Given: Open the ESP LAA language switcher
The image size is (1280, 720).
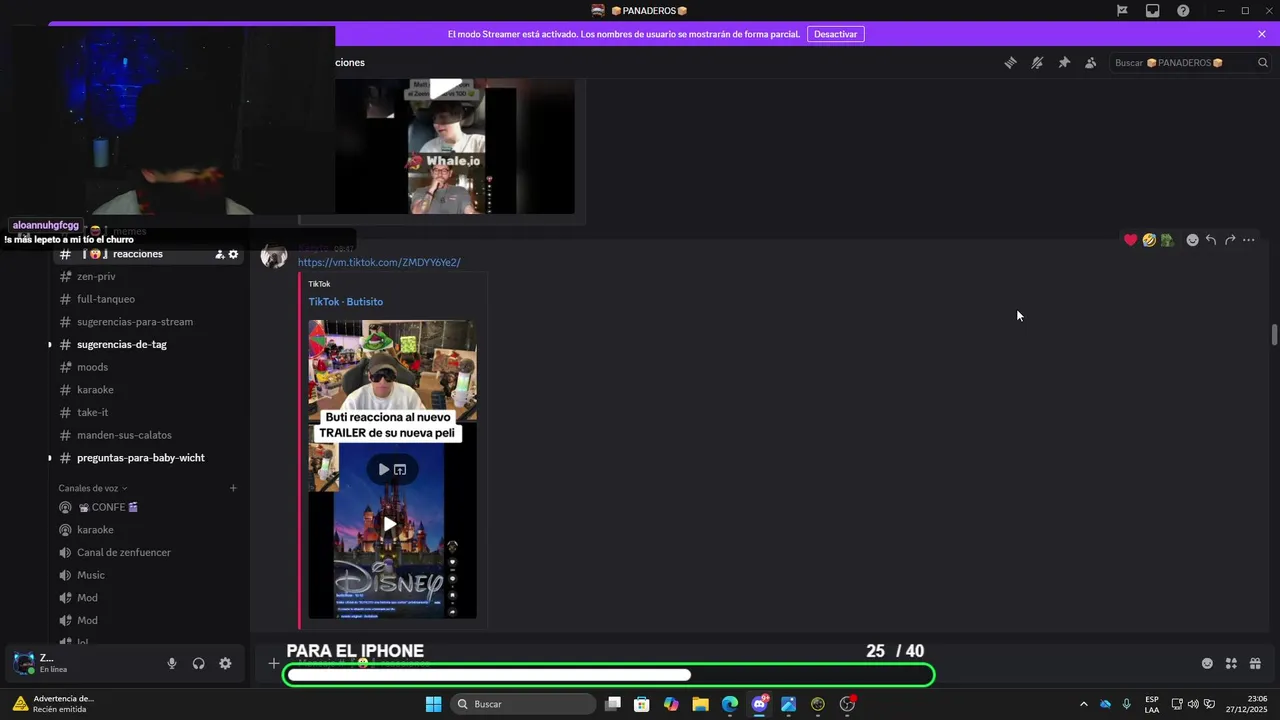Looking at the screenshot, I should (x=1152, y=704).
